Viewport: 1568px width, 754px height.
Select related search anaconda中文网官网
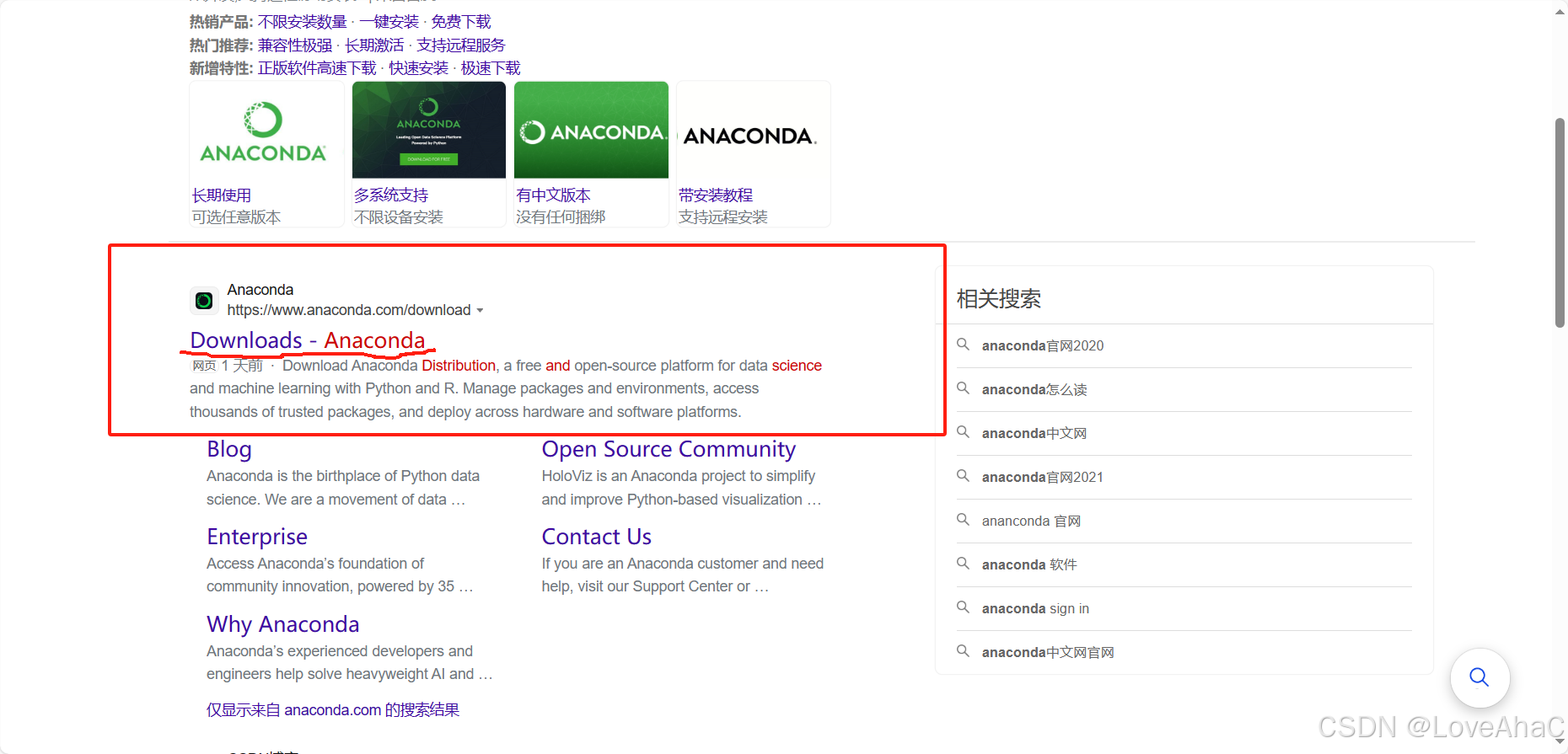(x=1048, y=652)
